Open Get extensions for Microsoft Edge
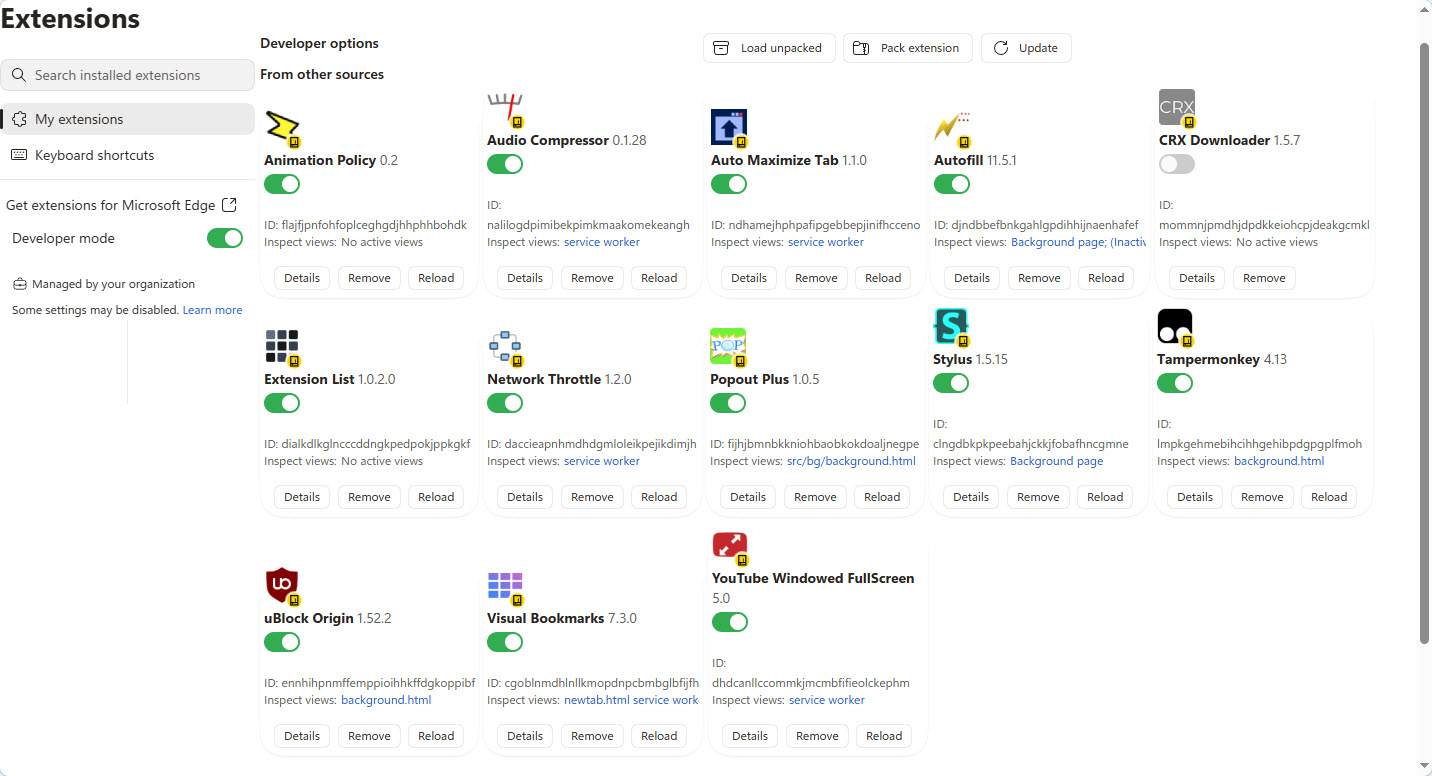 [121, 205]
